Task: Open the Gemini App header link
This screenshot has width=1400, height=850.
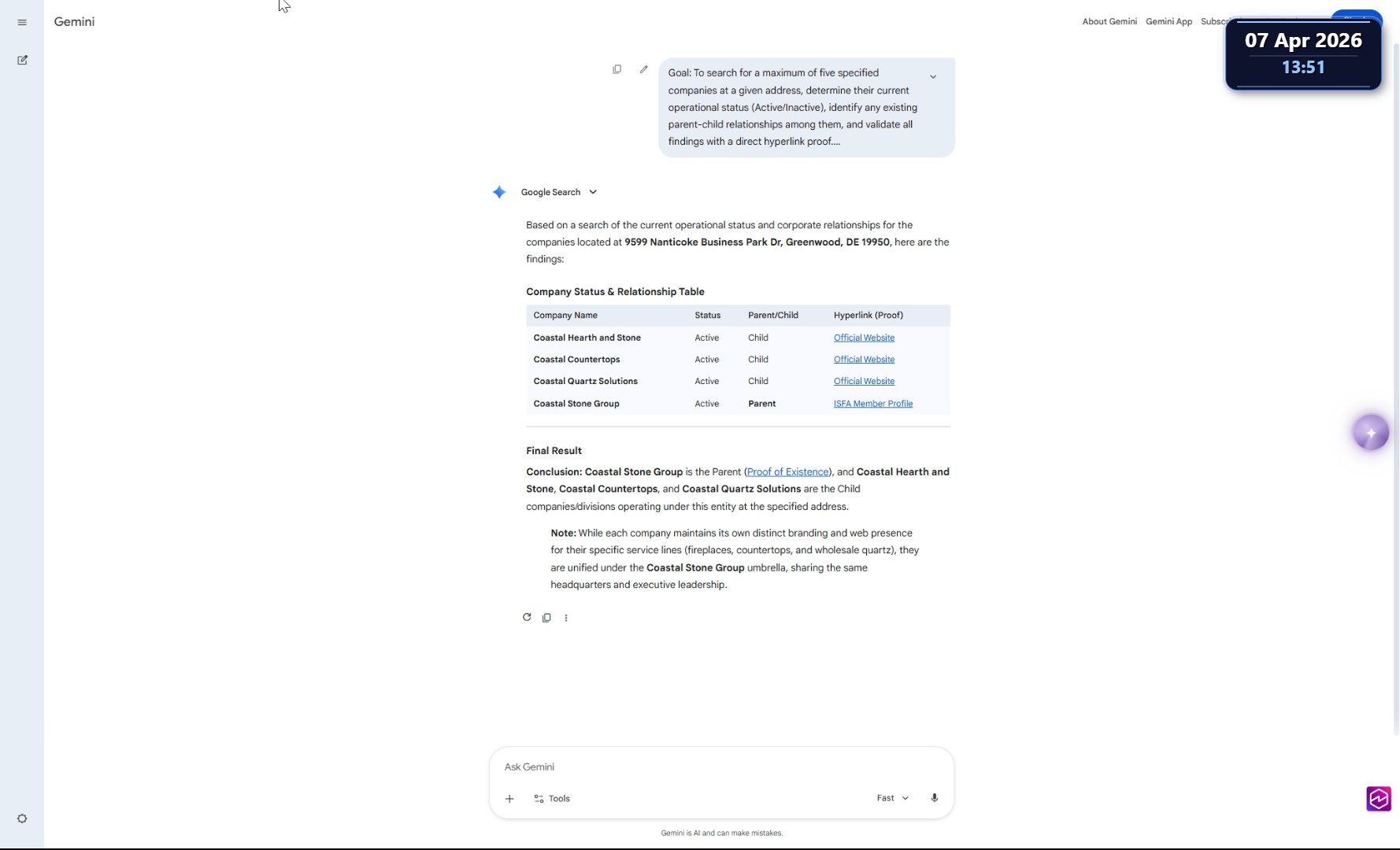Action: (1169, 22)
